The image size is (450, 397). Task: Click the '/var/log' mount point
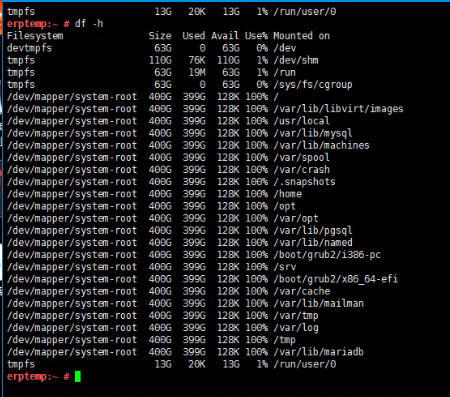click(x=296, y=328)
